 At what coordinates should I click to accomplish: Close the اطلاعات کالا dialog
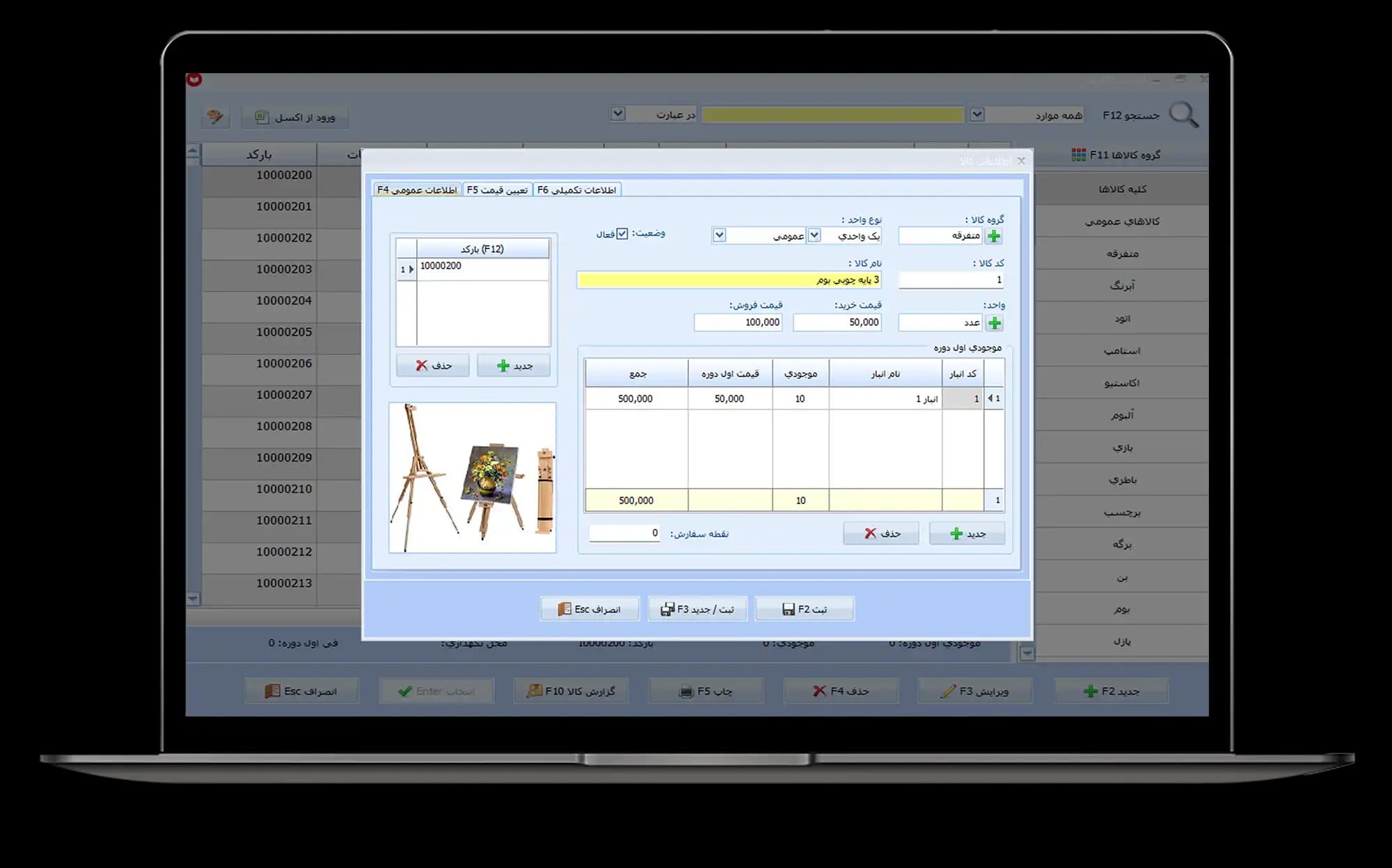[1021, 161]
